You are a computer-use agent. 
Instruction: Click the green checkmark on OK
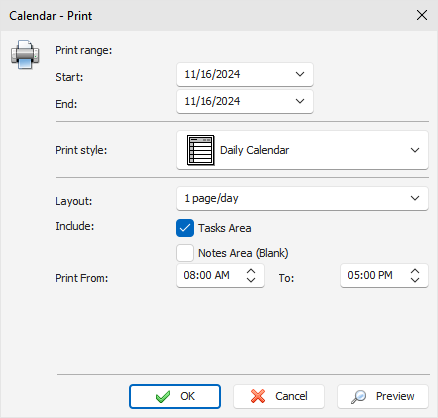click(163, 396)
